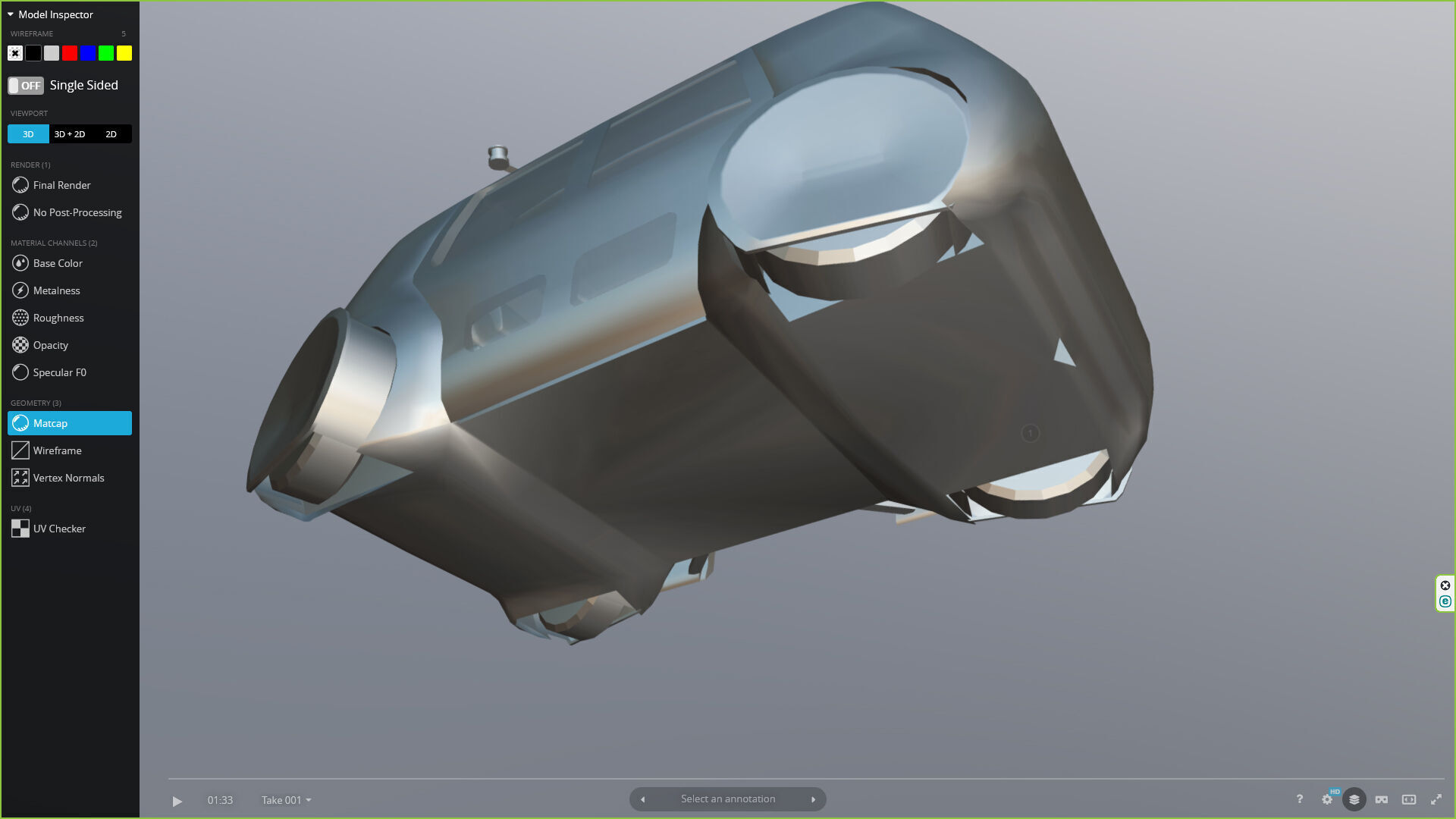Choose No Post-Processing render option
This screenshot has width=1456, height=819.
coord(77,212)
